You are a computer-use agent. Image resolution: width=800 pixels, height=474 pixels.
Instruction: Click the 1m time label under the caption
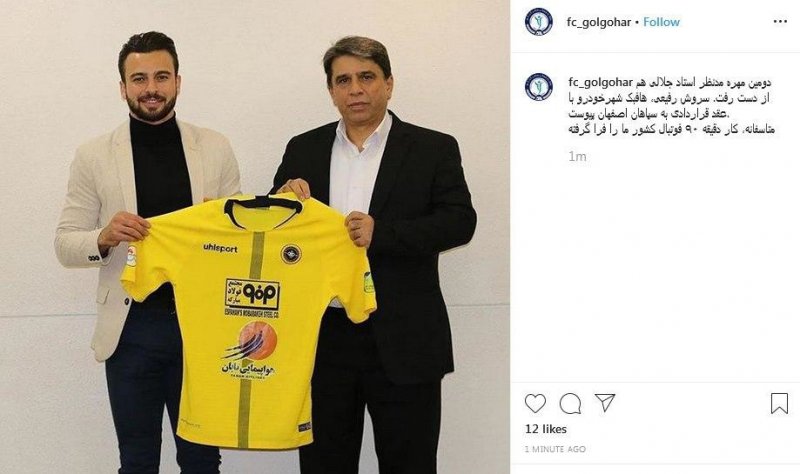[x=577, y=157]
